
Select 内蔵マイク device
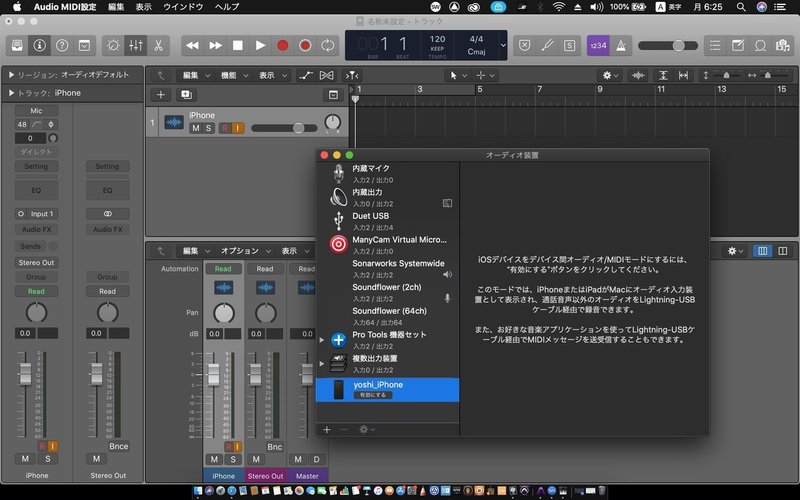point(388,174)
